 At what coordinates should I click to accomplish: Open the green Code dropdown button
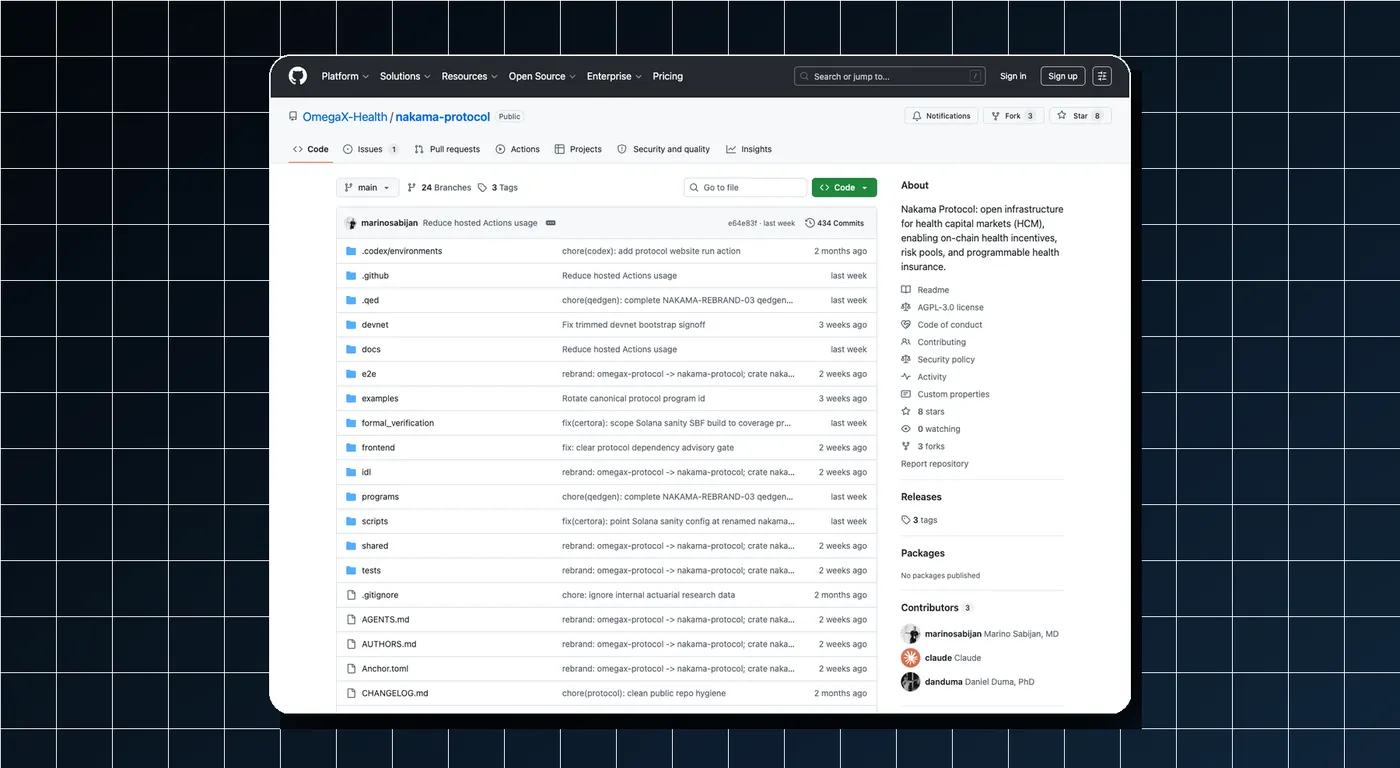pyautogui.click(x=844, y=187)
